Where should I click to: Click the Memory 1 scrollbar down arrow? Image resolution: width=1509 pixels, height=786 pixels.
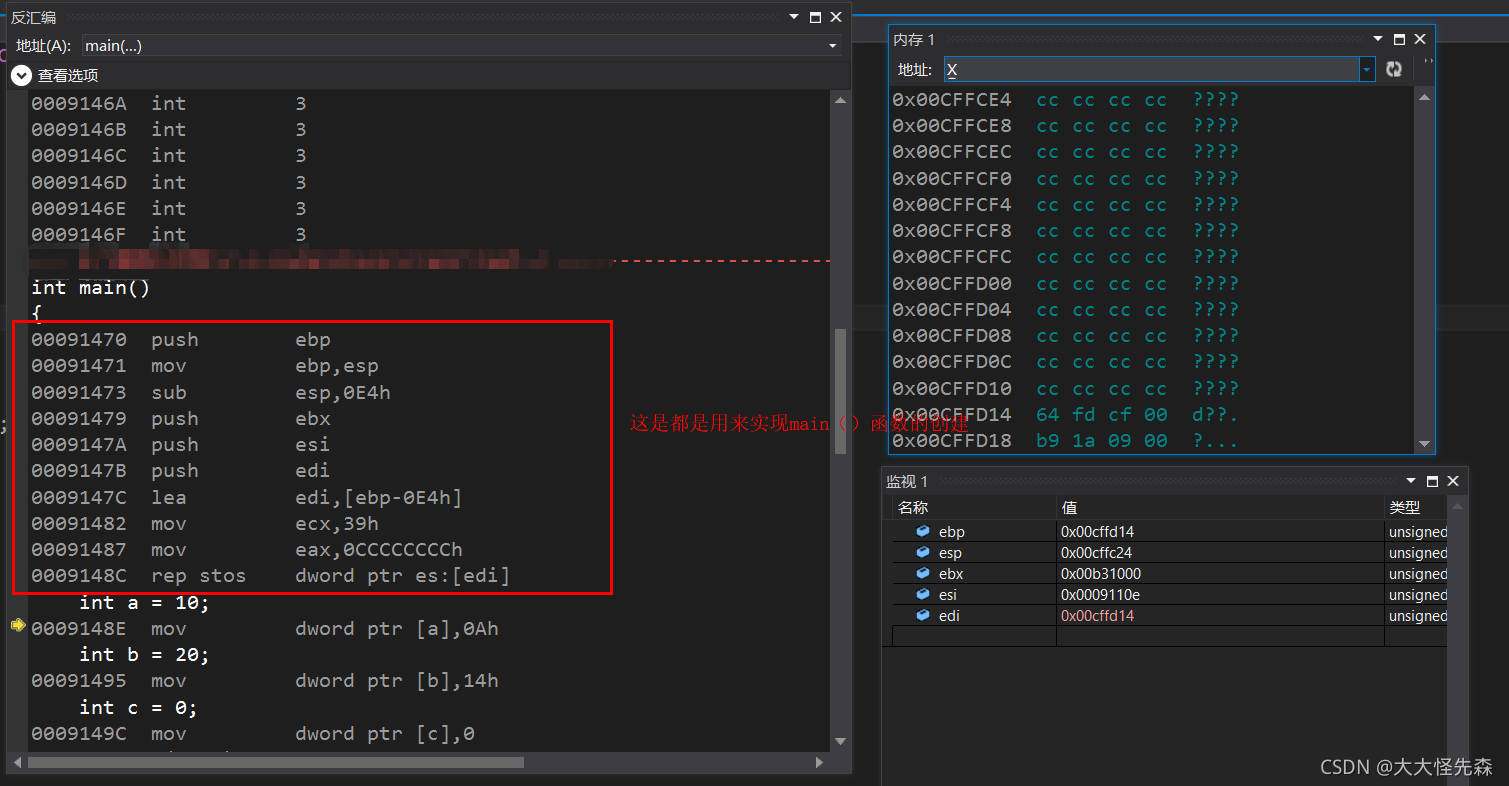[x=1426, y=444]
